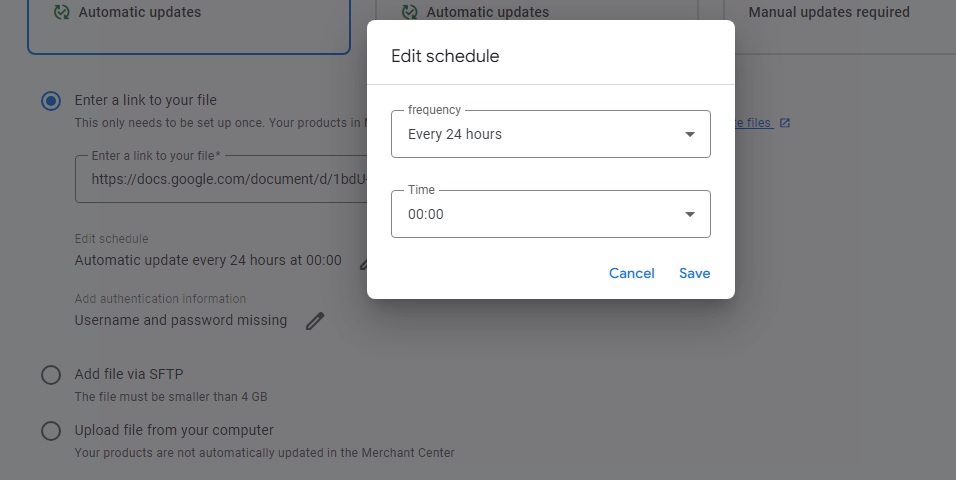Click the sync icon on the middle Automatic updates card

pyautogui.click(x=410, y=12)
